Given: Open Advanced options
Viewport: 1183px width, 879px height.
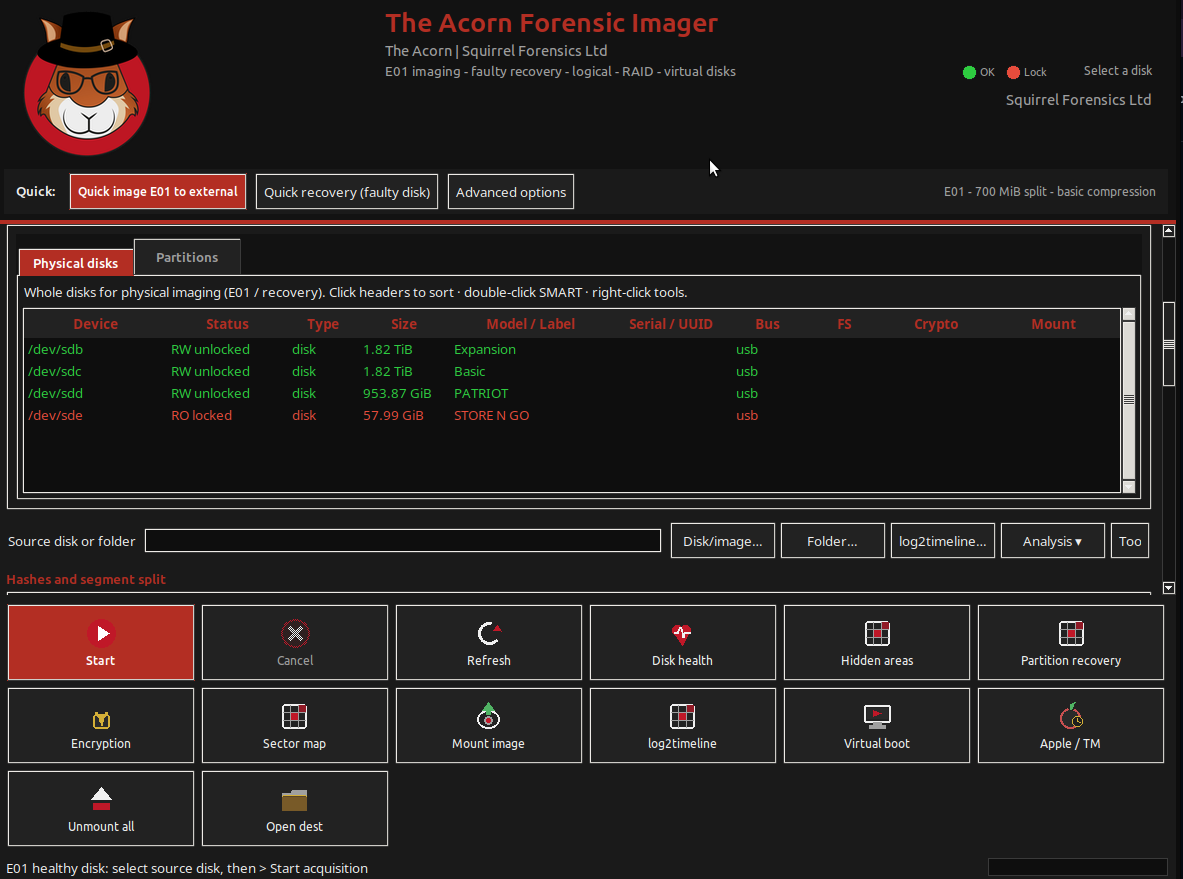Looking at the screenshot, I should (x=511, y=192).
